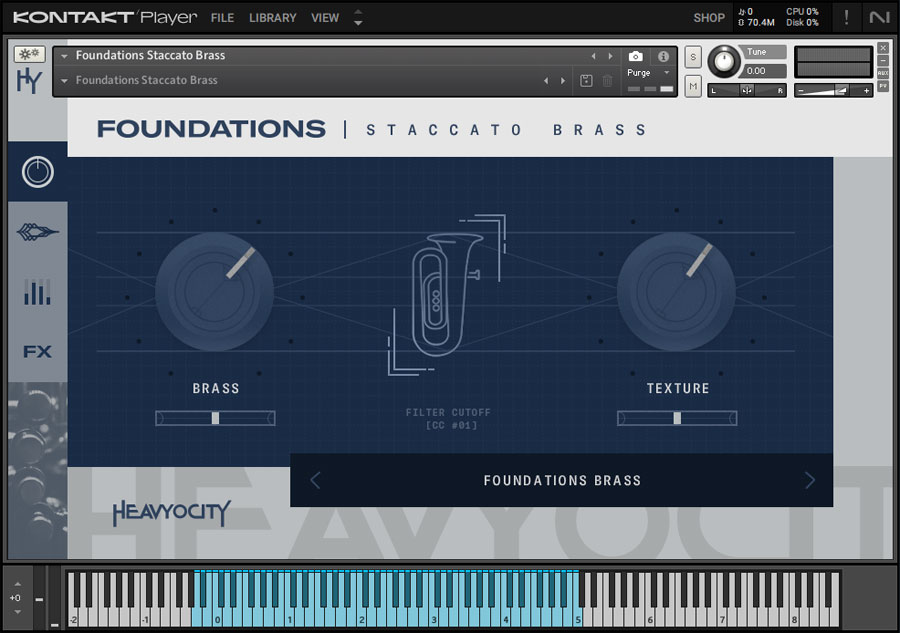This screenshot has width=900, height=633.
Task: Click the Native Instruments logo icon
Action: click(x=879, y=18)
